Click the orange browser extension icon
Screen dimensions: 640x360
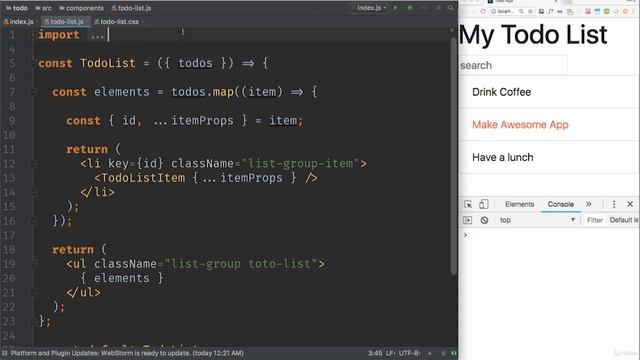point(625,11)
